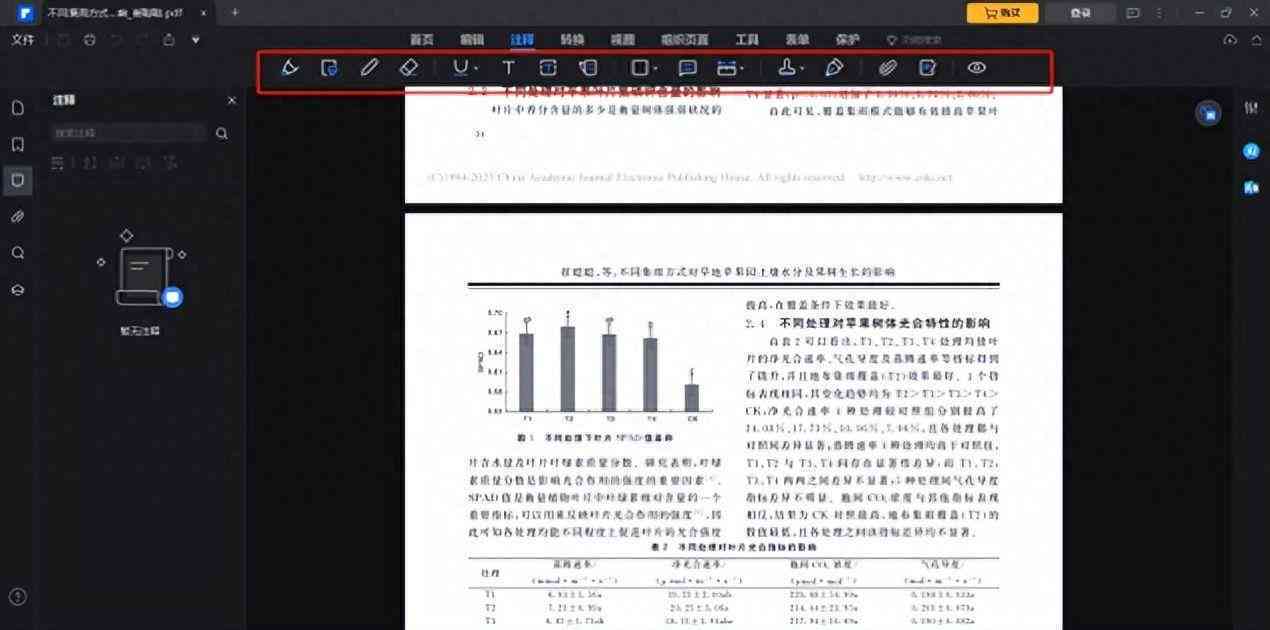Image resolution: width=1270 pixels, height=630 pixels.
Task: Click the floating blue assistant icon
Action: coord(1210,113)
